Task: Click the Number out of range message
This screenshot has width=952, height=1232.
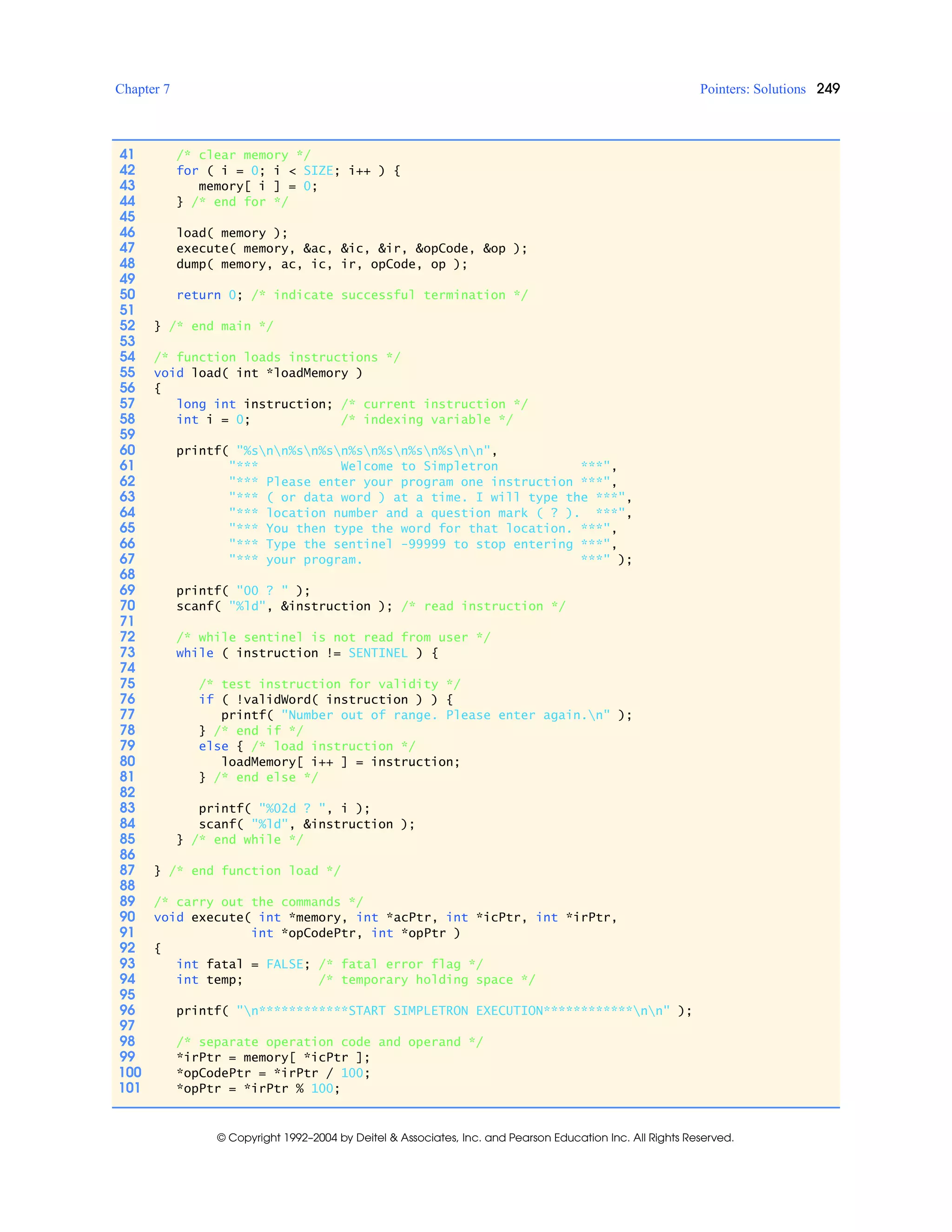Action: coord(445,715)
